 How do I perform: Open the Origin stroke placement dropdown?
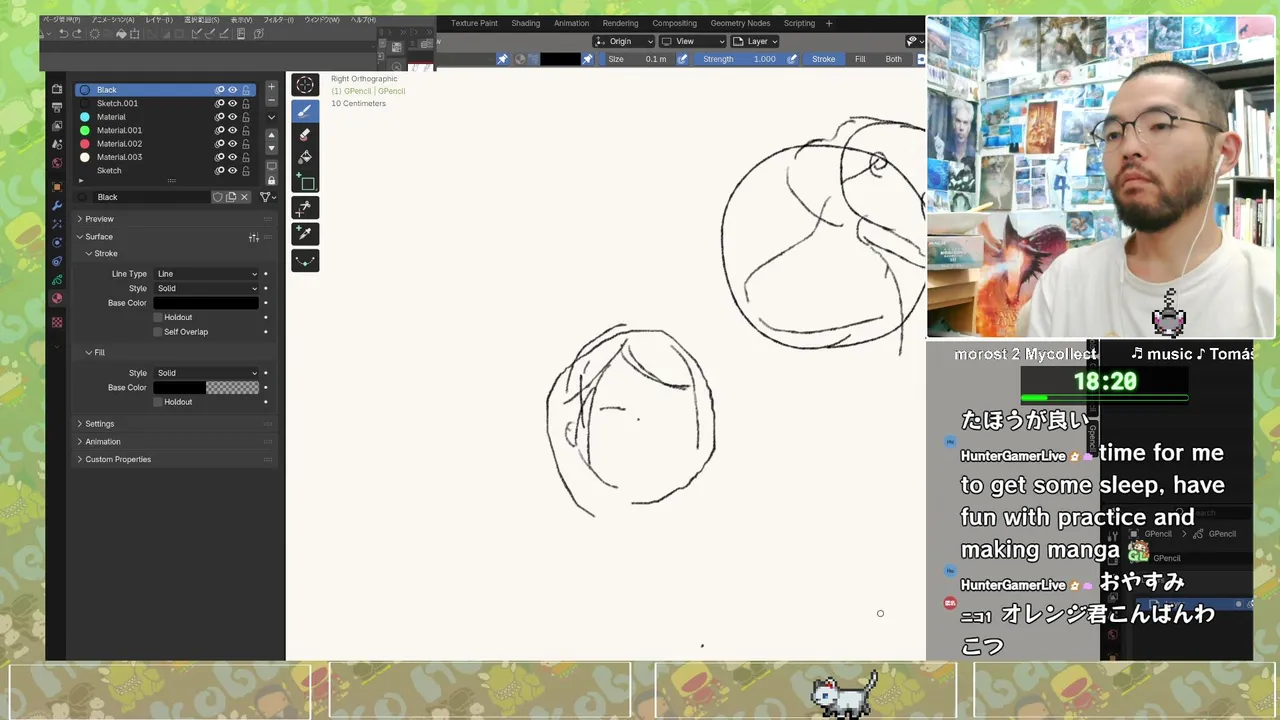[x=624, y=41]
